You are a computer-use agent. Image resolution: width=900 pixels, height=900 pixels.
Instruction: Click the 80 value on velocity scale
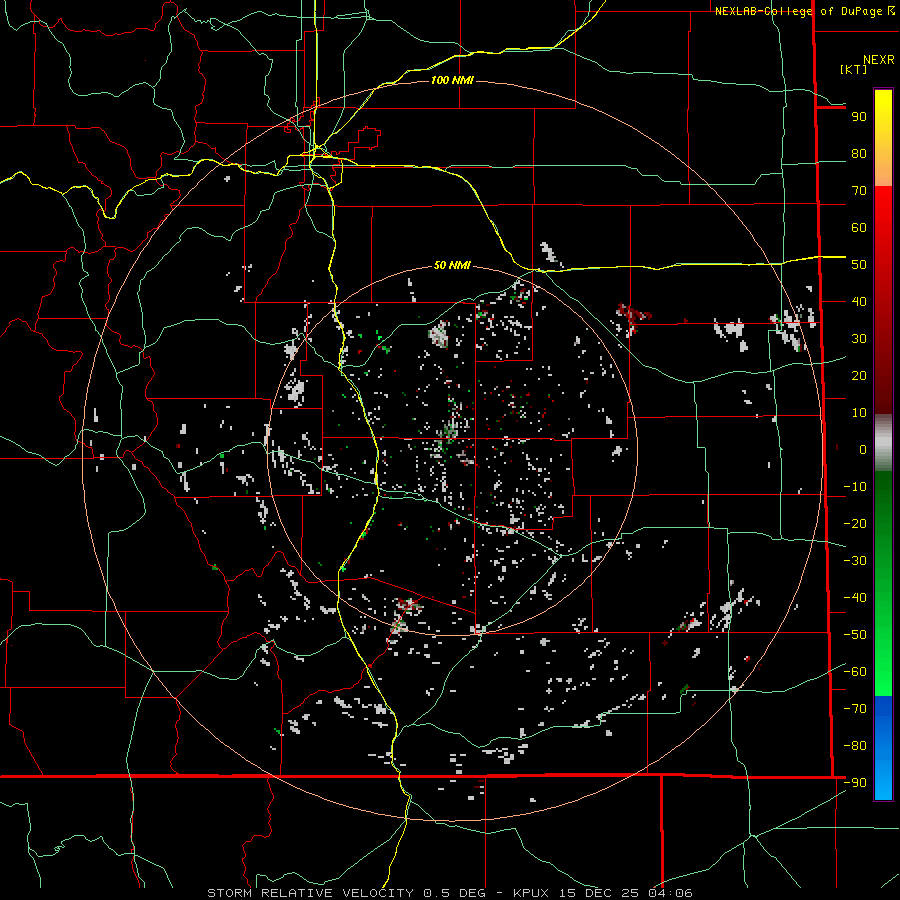[x=859, y=154]
